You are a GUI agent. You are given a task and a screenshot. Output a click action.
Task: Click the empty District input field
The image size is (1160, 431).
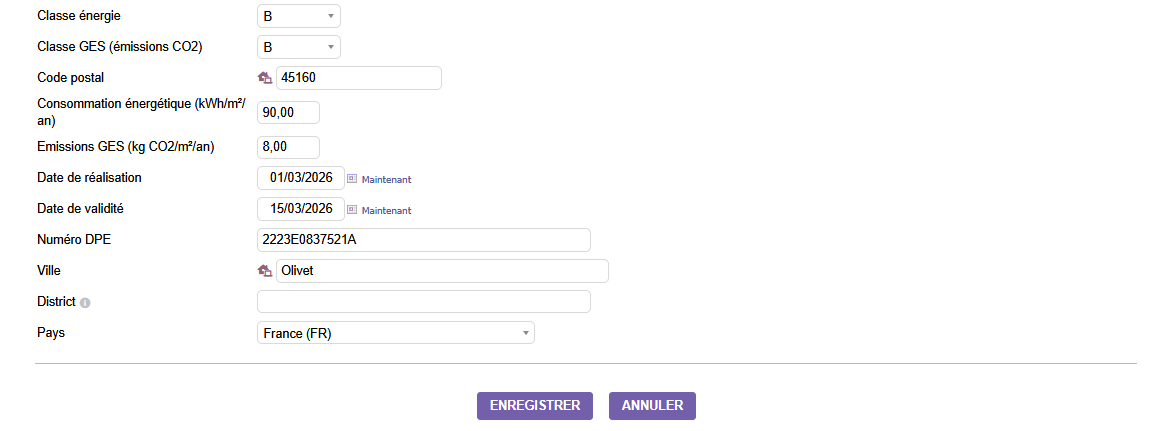point(423,302)
